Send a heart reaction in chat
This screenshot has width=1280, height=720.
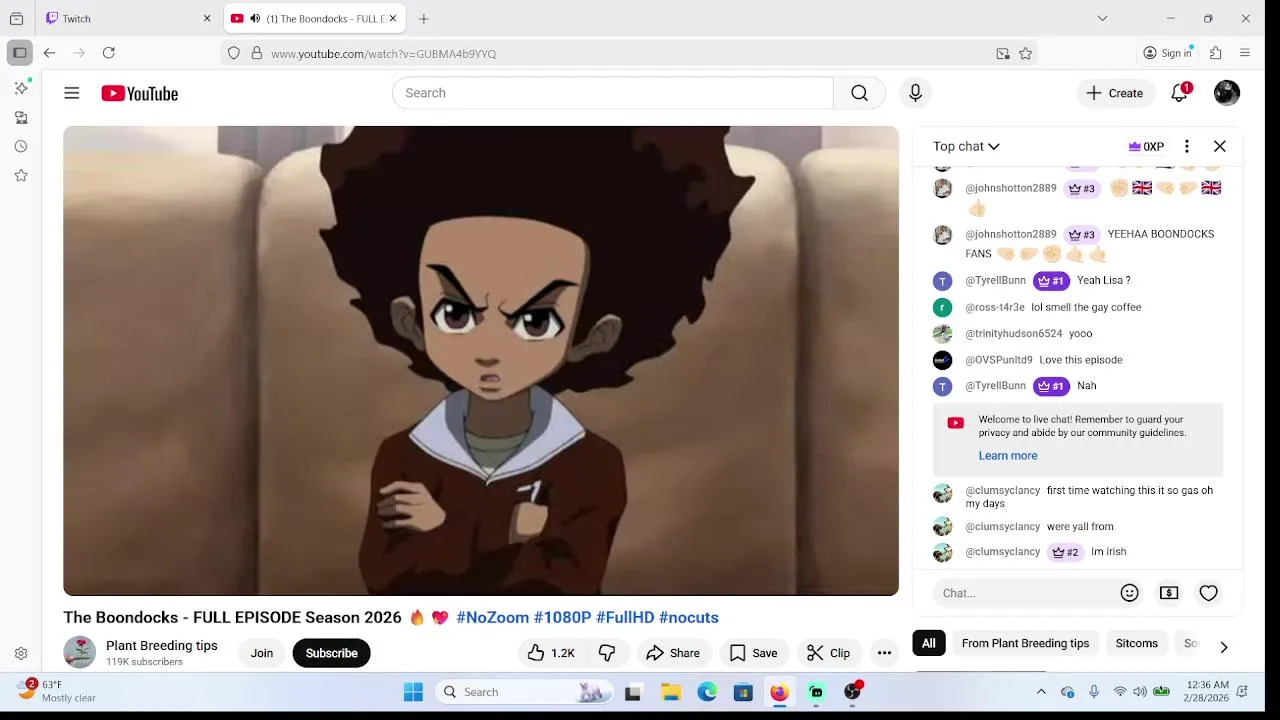[x=1208, y=593]
